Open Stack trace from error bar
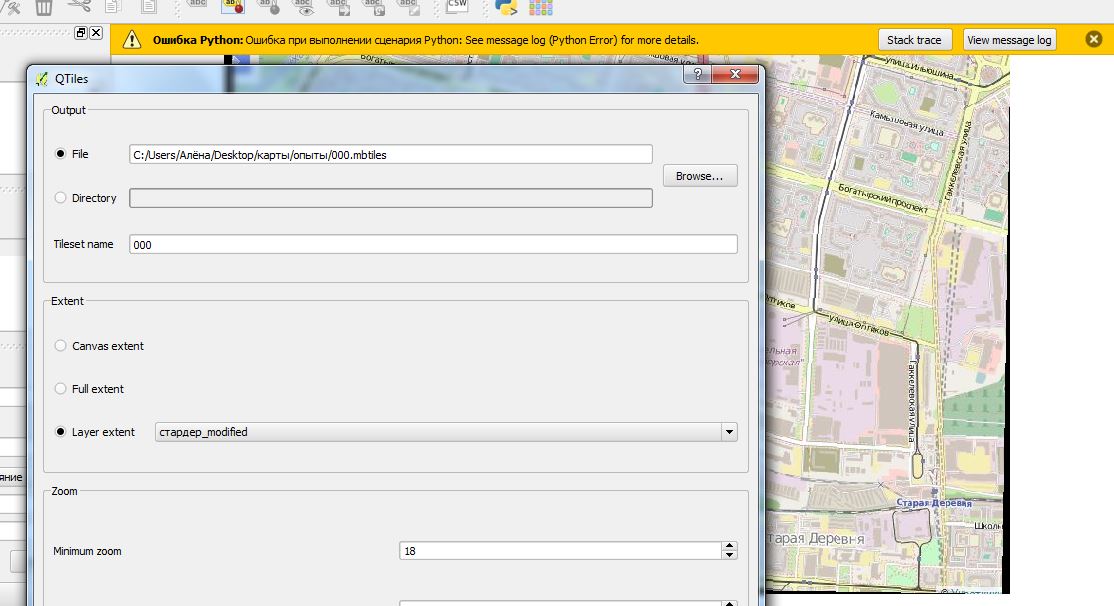Viewport: 1114px width, 606px height. tap(914, 40)
